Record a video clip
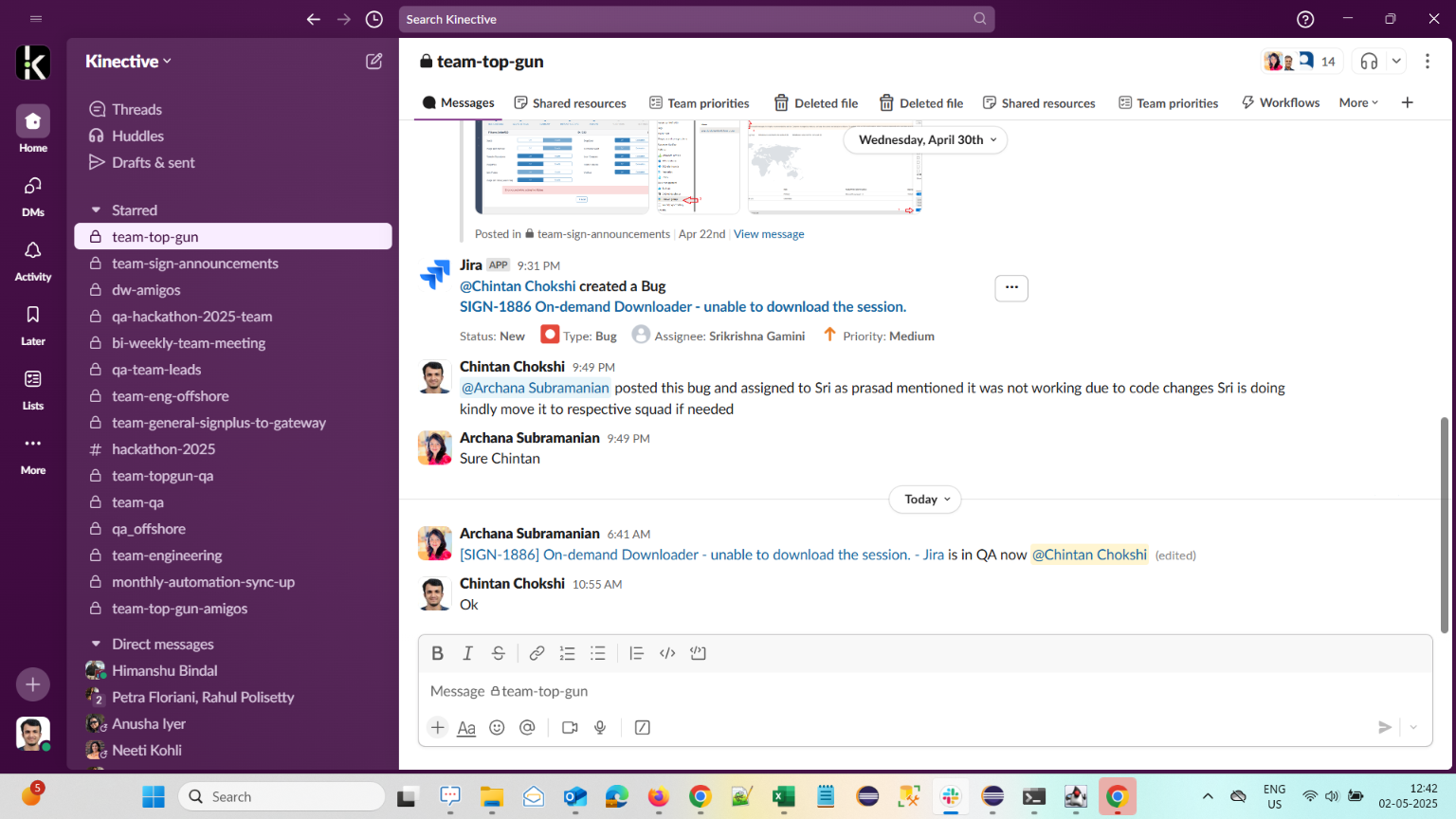The image size is (1456, 819). (570, 727)
